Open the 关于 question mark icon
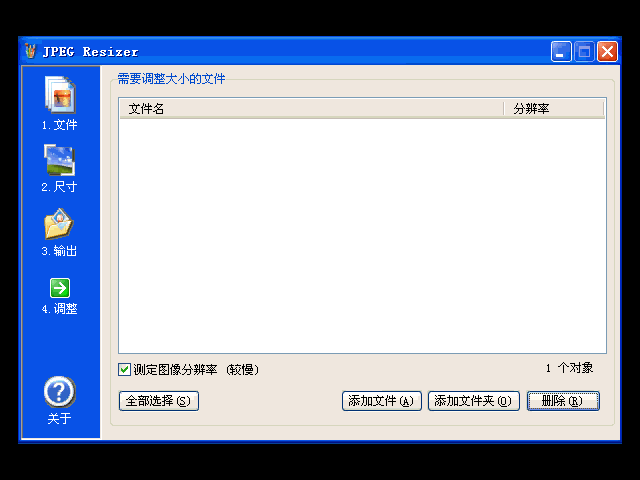 point(59,392)
